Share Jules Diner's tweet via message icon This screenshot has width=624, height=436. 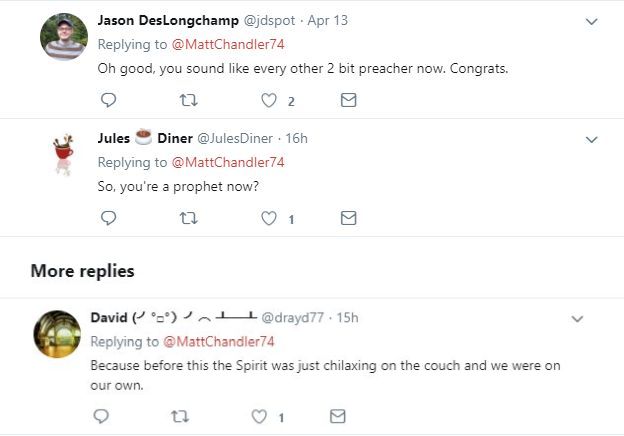point(348,218)
